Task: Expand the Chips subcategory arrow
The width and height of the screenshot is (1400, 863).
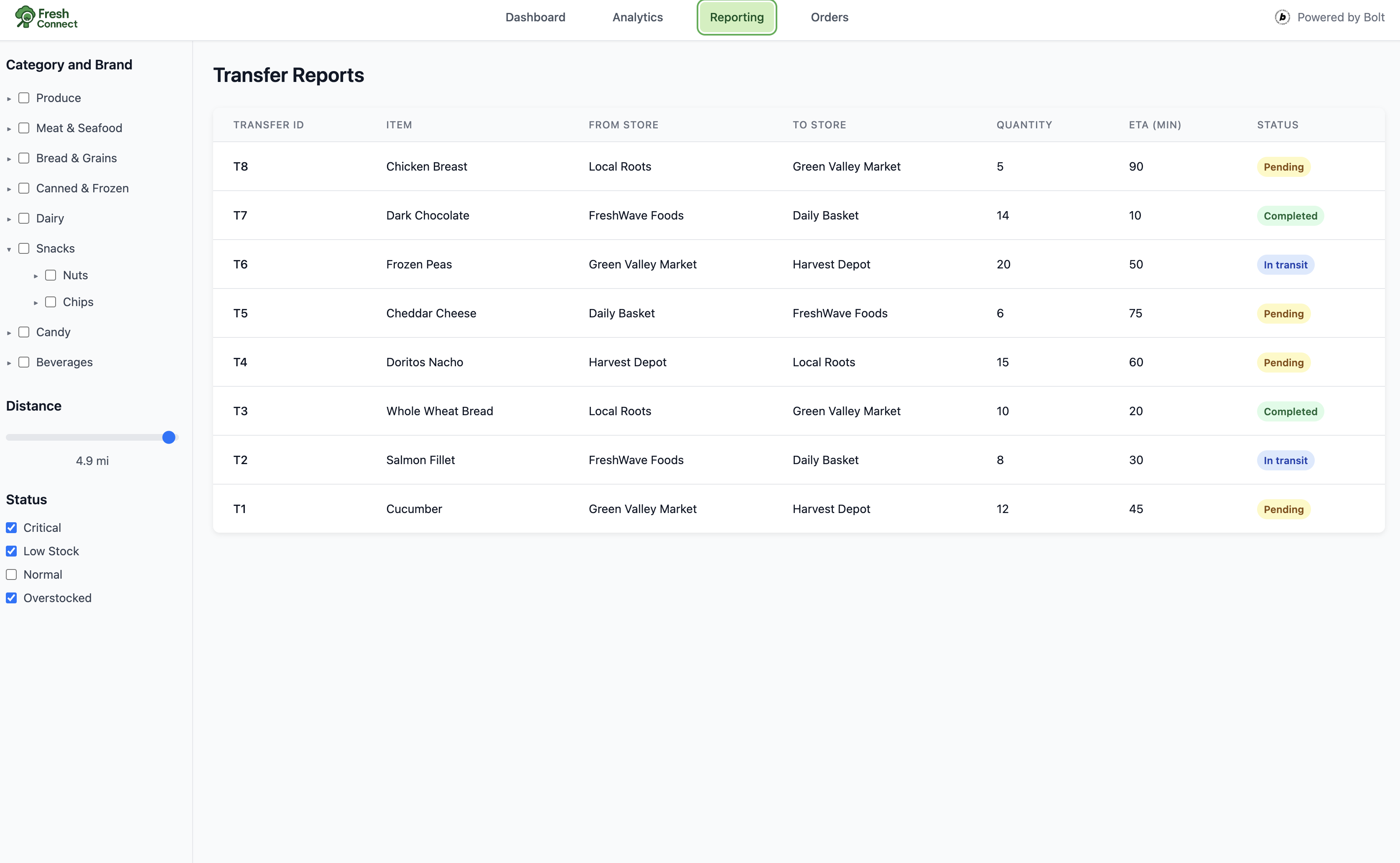Action: 36,302
